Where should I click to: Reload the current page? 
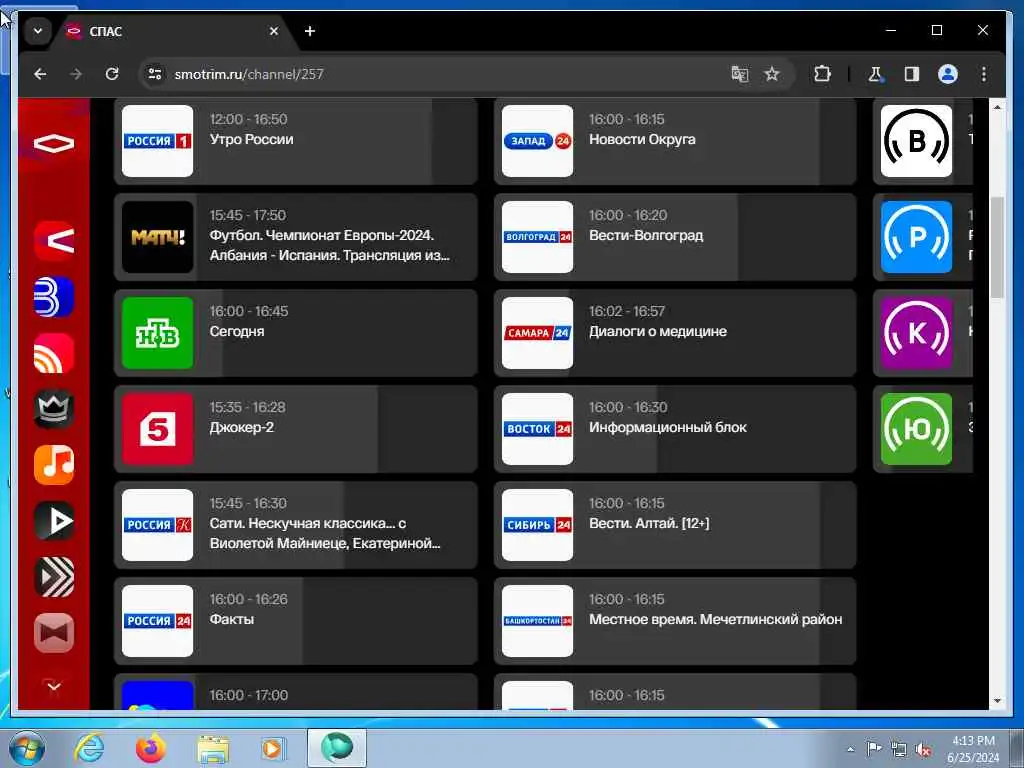click(112, 74)
